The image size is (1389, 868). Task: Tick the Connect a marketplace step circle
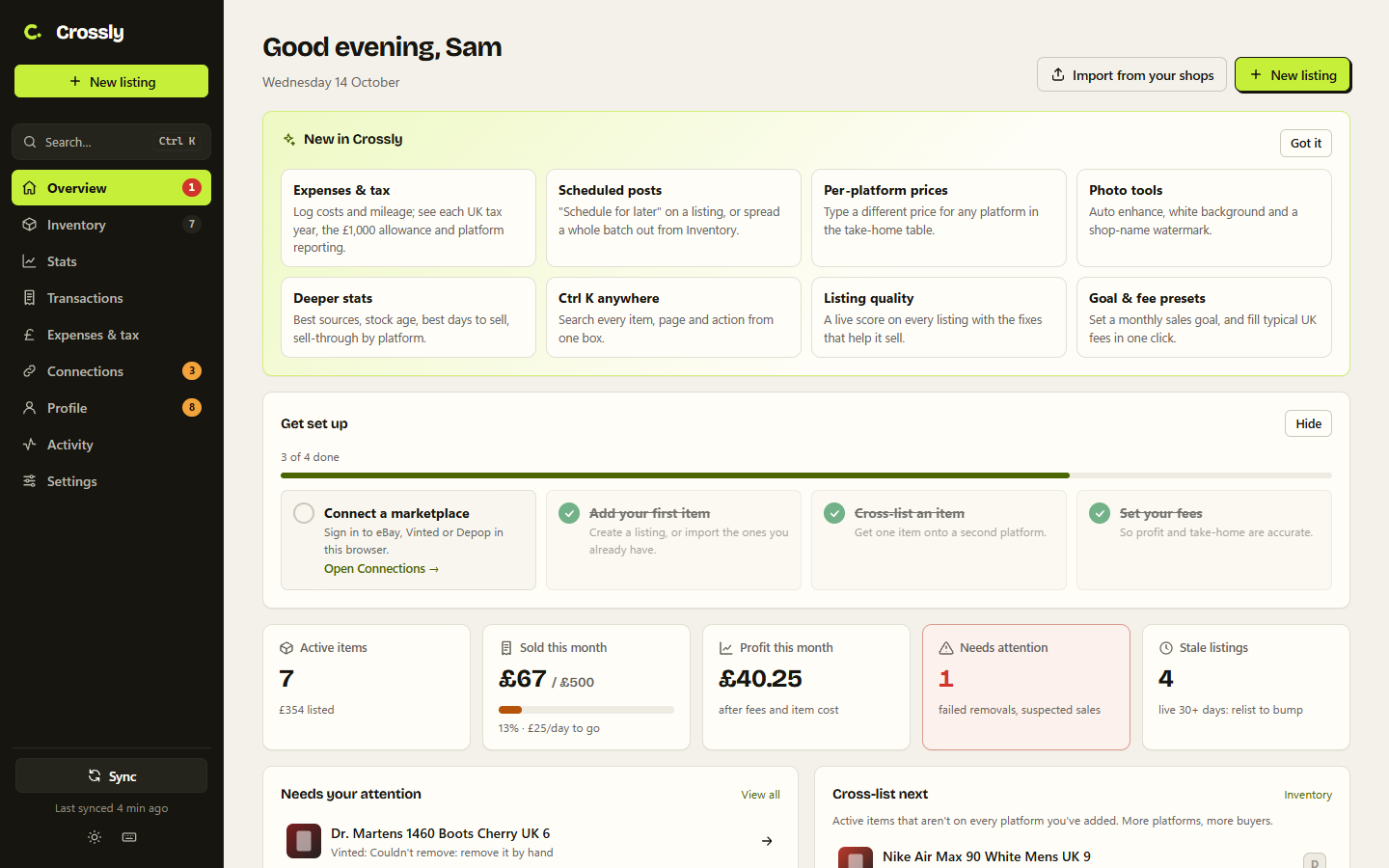point(304,513)
